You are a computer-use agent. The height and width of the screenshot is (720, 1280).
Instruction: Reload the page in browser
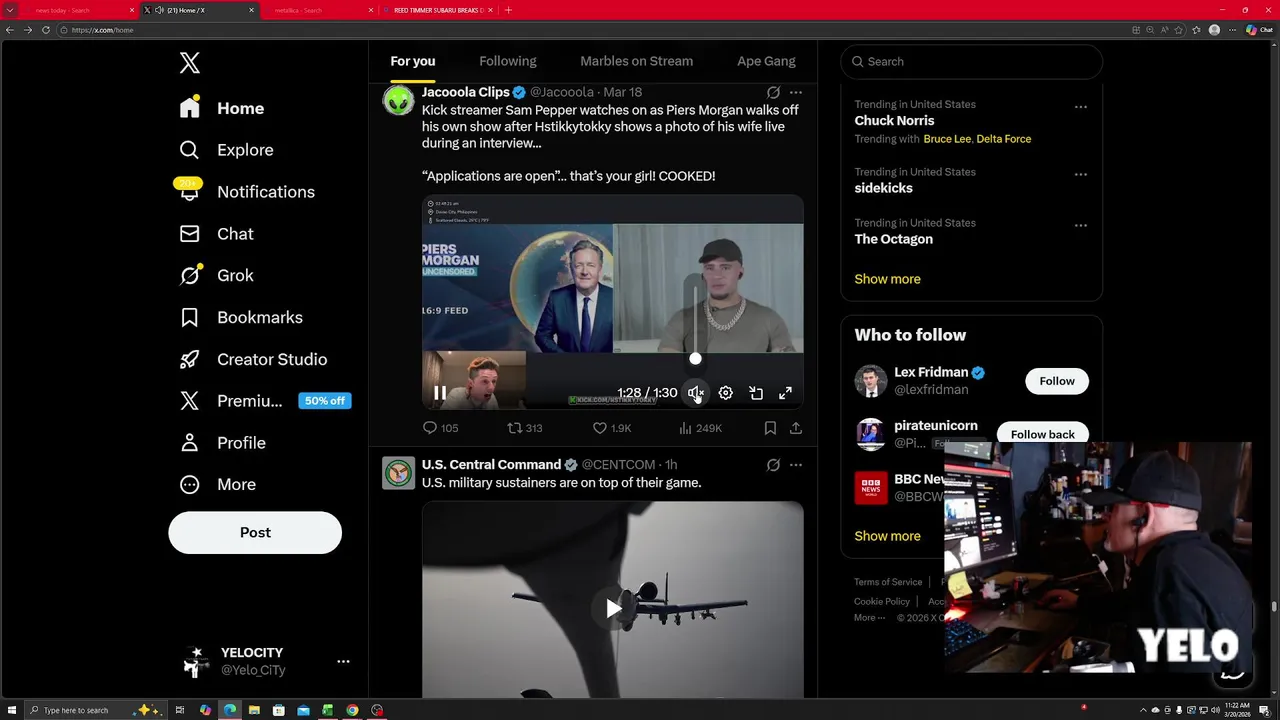point(46,30)
